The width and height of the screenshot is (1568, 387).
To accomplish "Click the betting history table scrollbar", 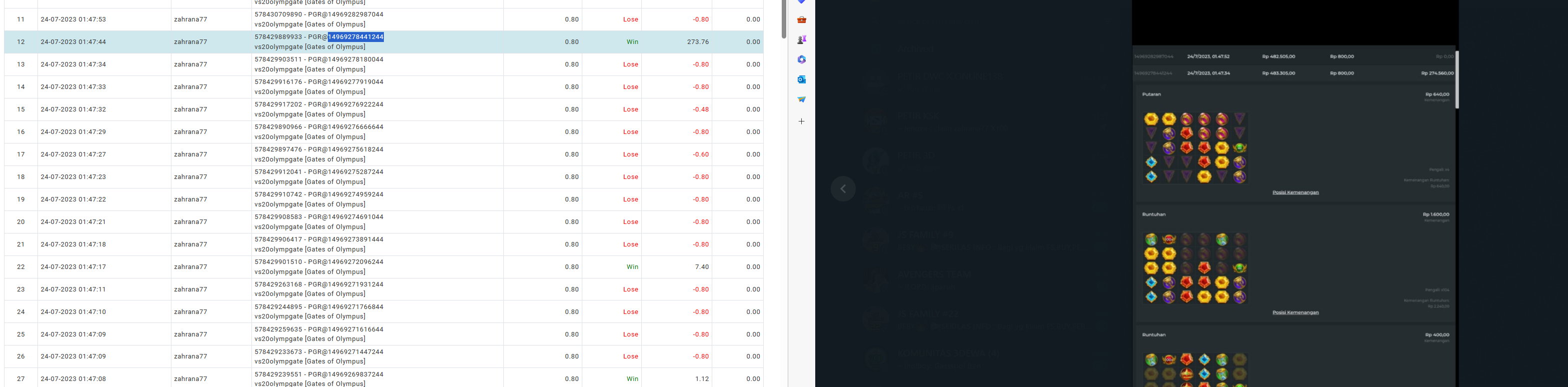I will tap(784, 18).
